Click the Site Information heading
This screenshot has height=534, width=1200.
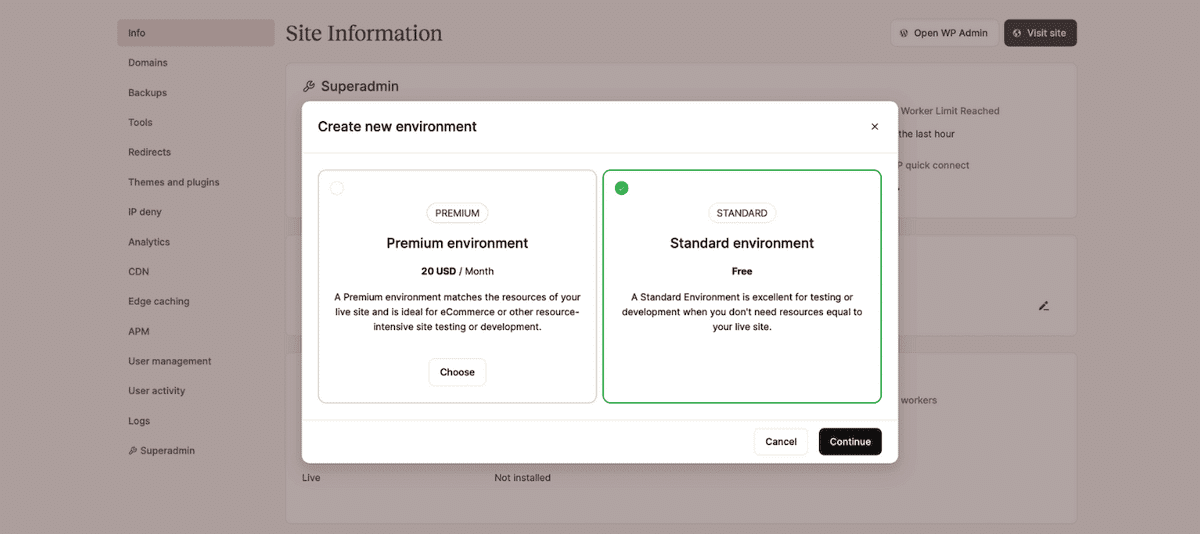tap(364, 33)
